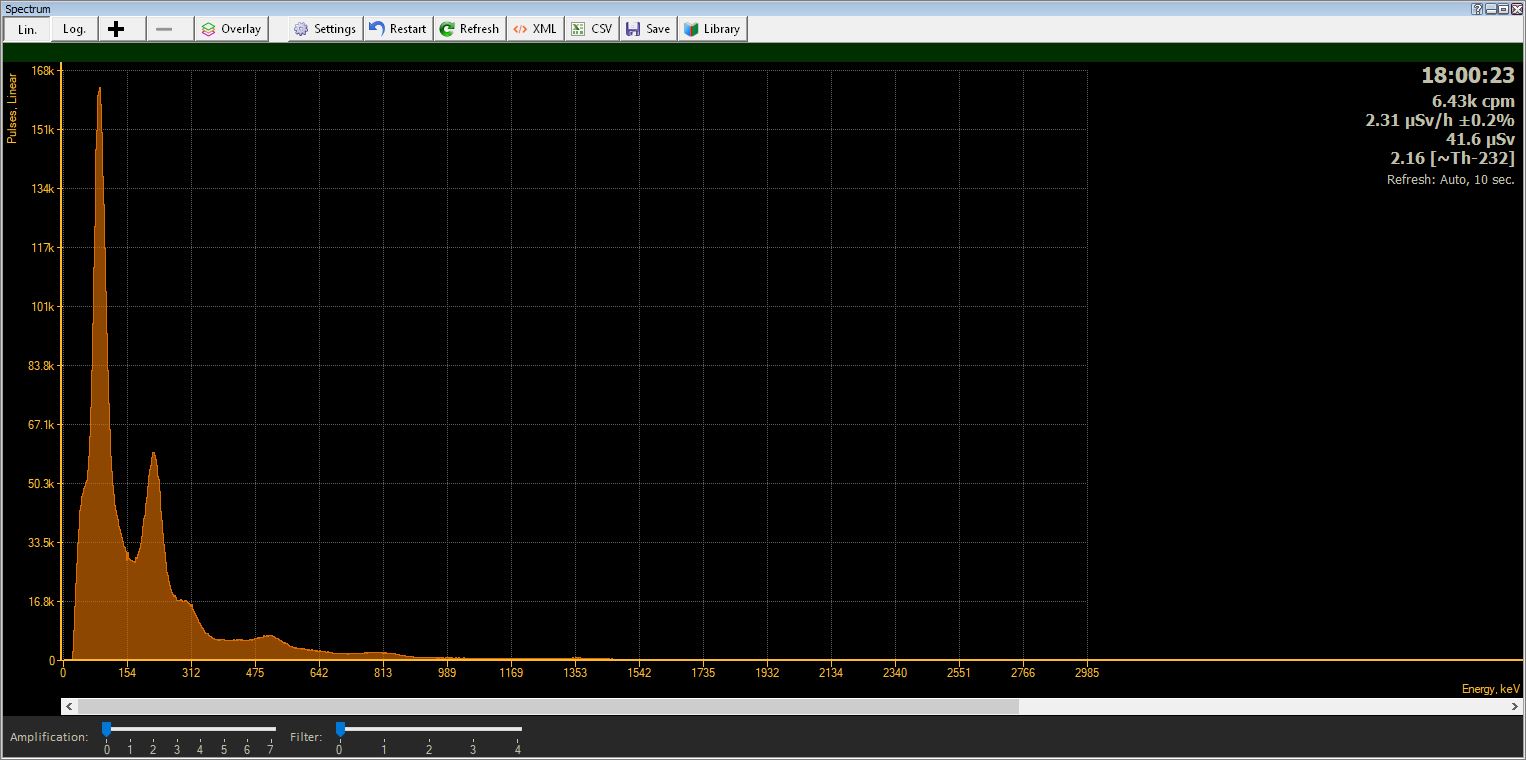The height and width of the screenshot is (760, 1526).
Task: Click the minus zoom-out button
Action: click(164, 29)
